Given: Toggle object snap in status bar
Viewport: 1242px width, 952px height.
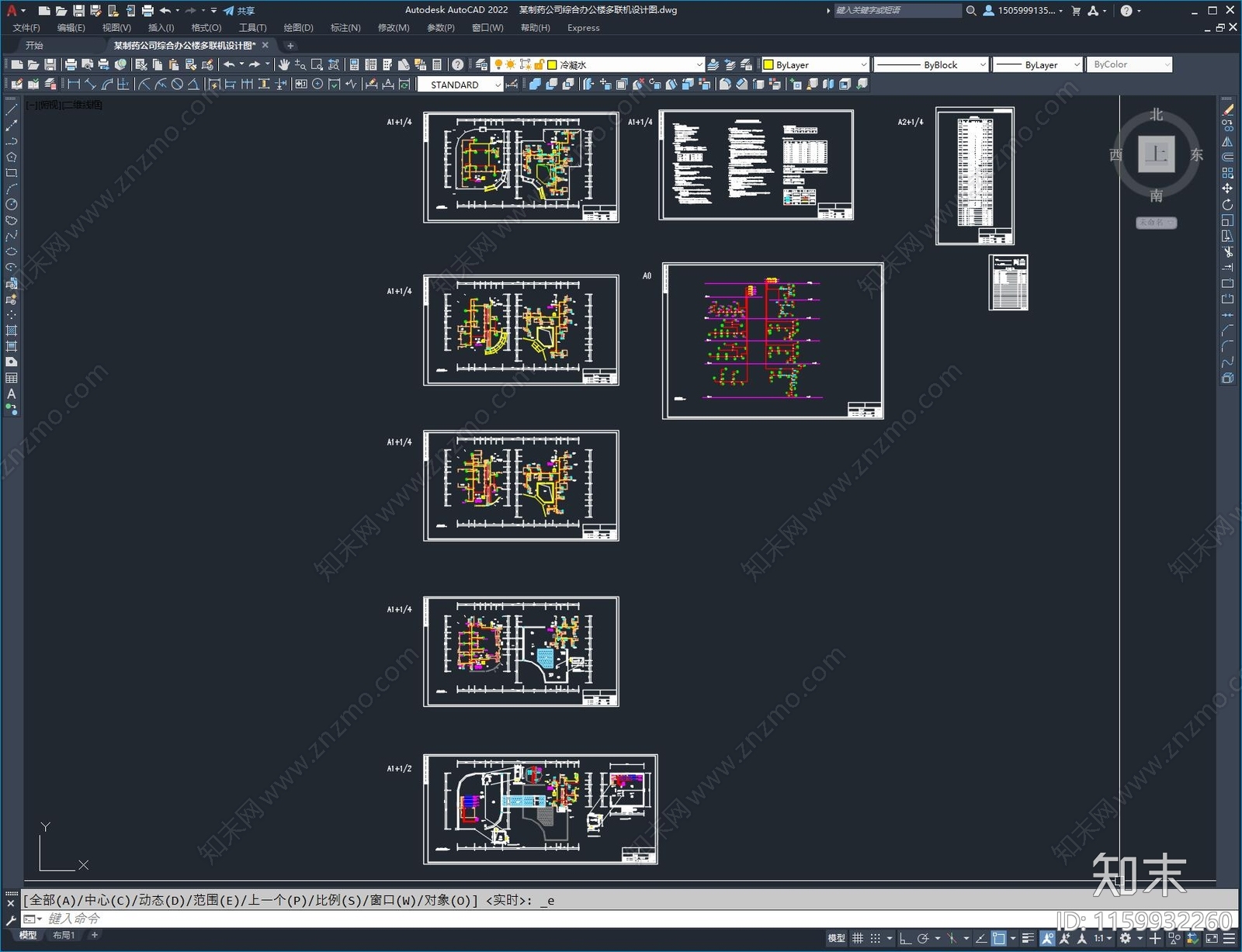Looking at the screenshot, I should pyautogui.click(x=999, y=938).
